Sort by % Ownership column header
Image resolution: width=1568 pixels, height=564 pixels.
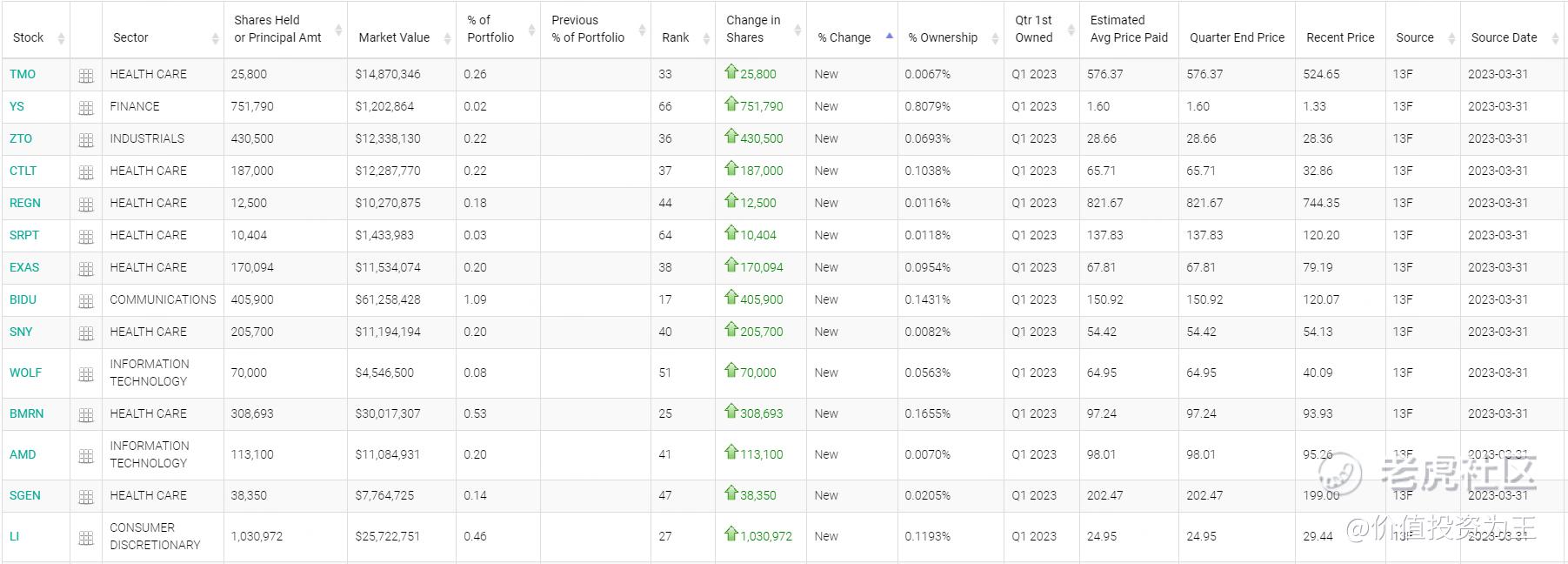(943, 37)
